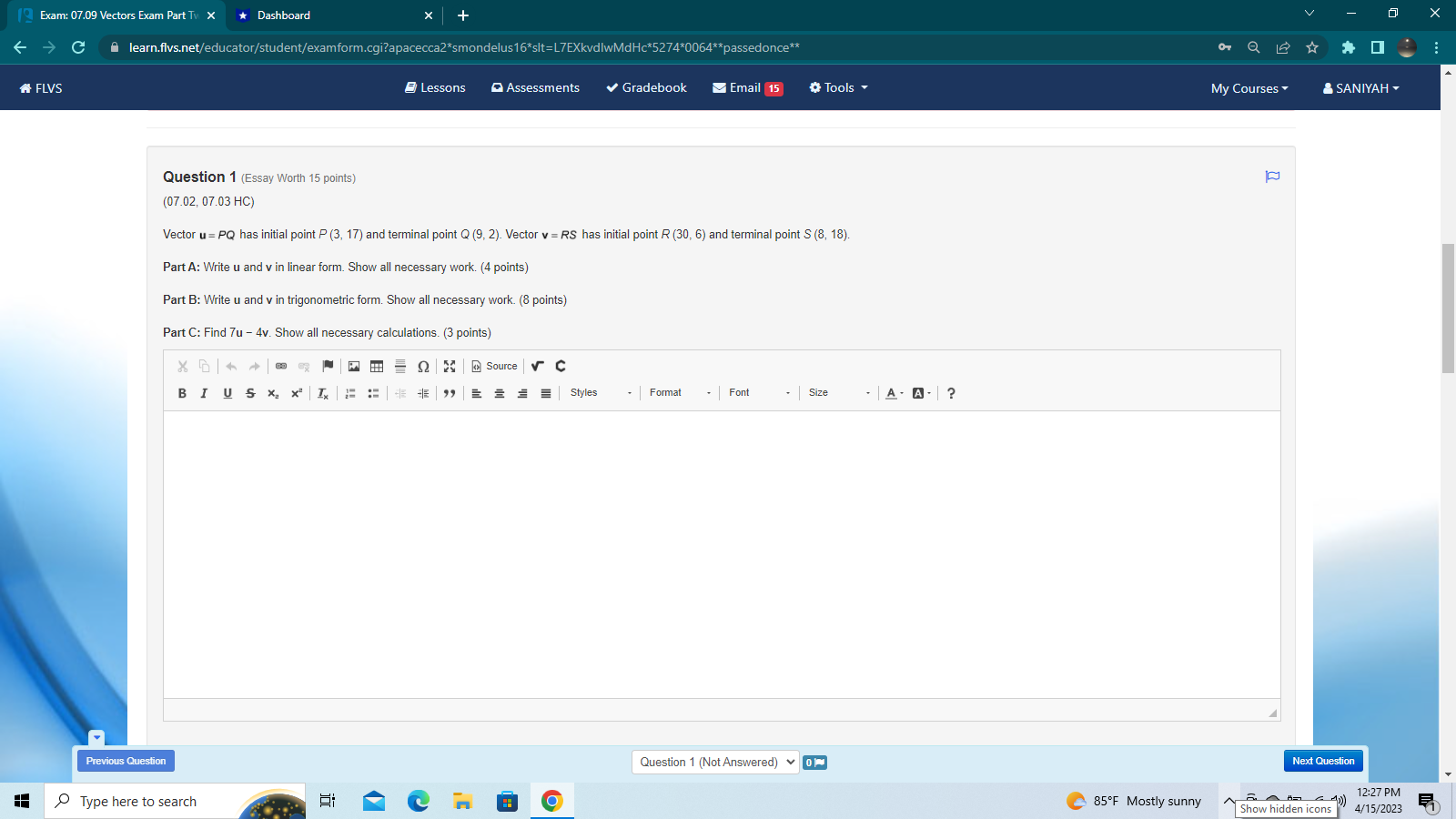Toggle bold formatting
Viewport: 1456px width, 819px height.
click(181, 393)
